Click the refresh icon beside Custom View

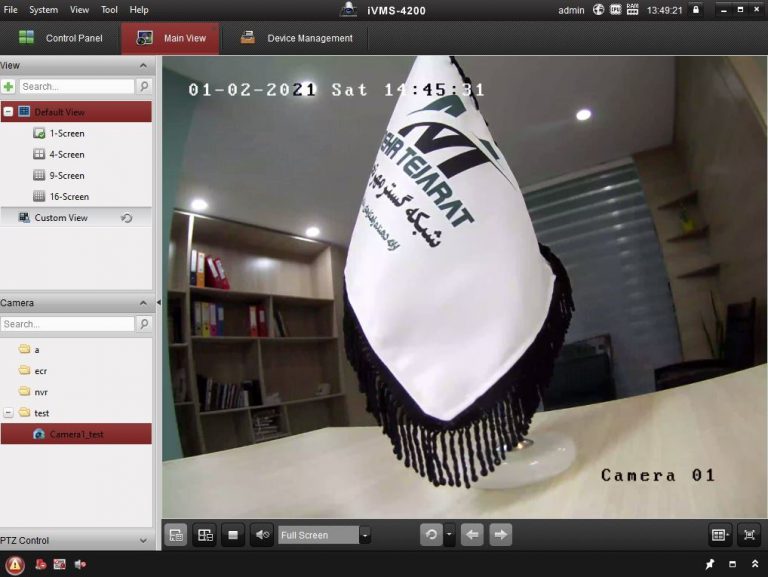(x=127, y=218)
